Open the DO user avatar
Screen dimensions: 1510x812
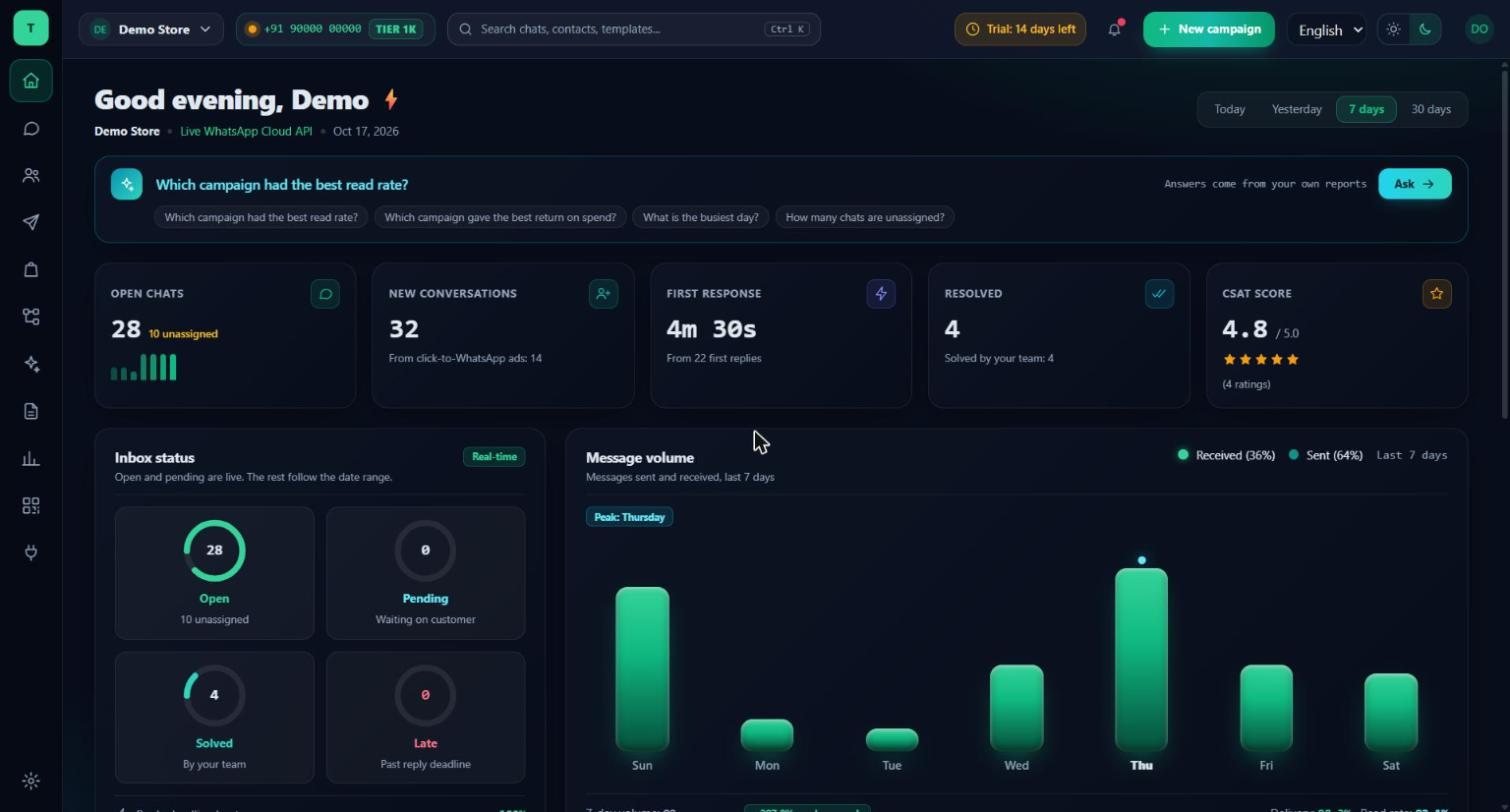point(1479,29)
